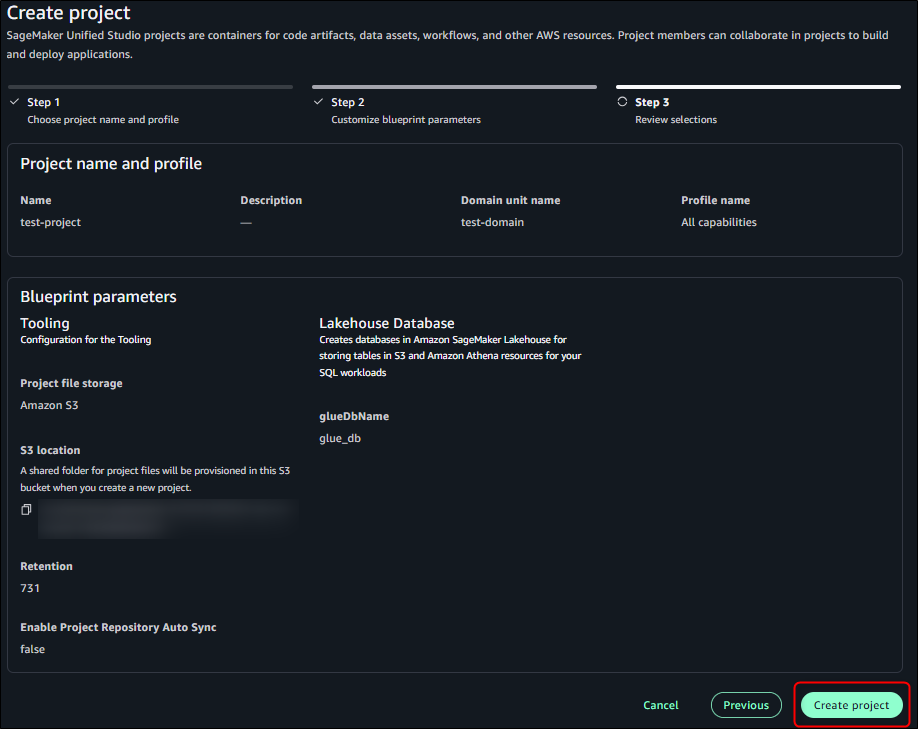Click the Retention value 731
The width and height of the screenshot is (918, 729).
30,588
